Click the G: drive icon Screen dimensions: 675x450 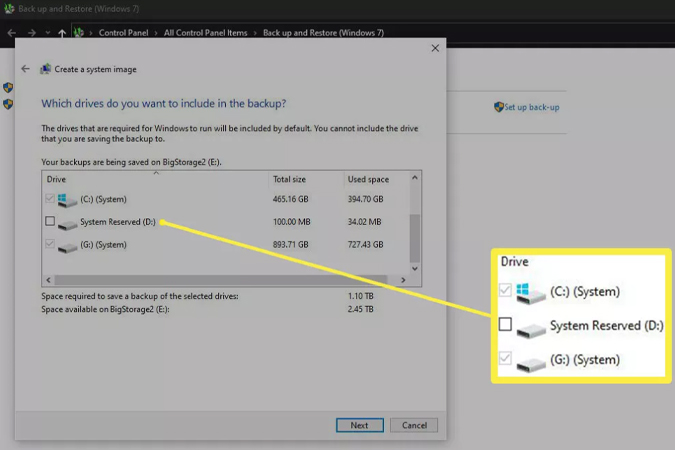click(x=67, y=245)
